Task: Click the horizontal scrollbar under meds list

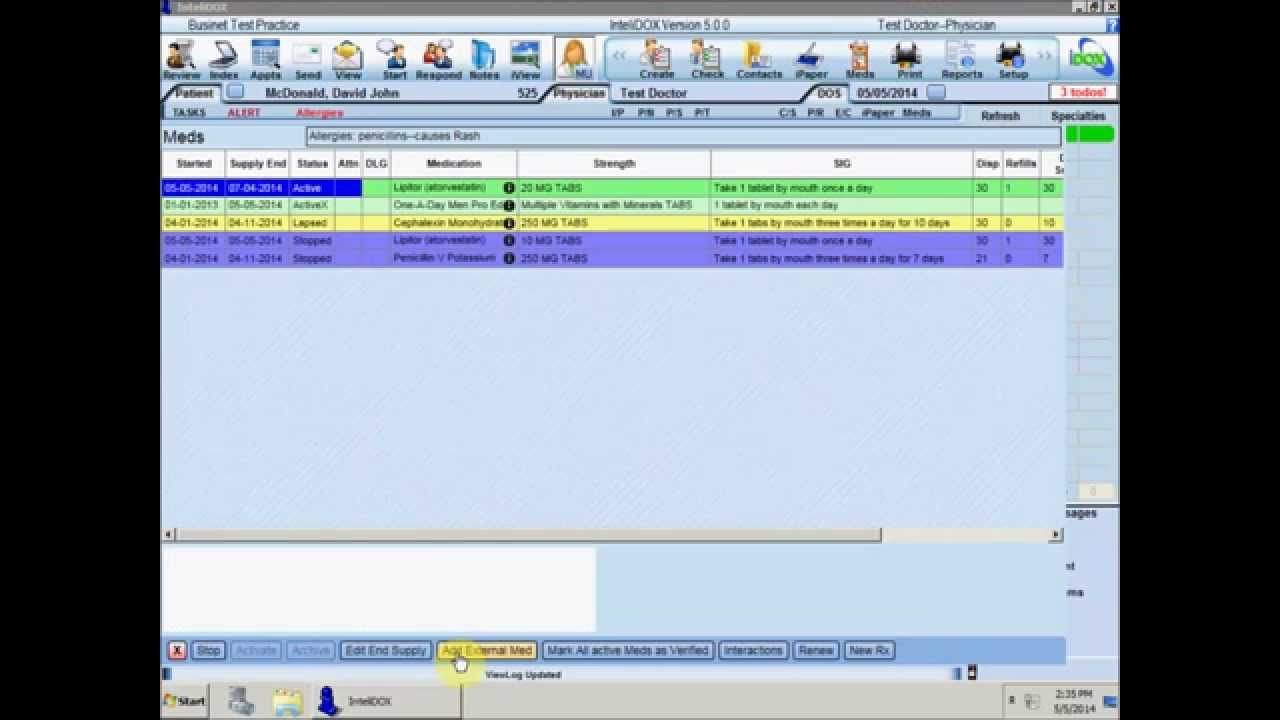Action: click(x=612, y=535)
